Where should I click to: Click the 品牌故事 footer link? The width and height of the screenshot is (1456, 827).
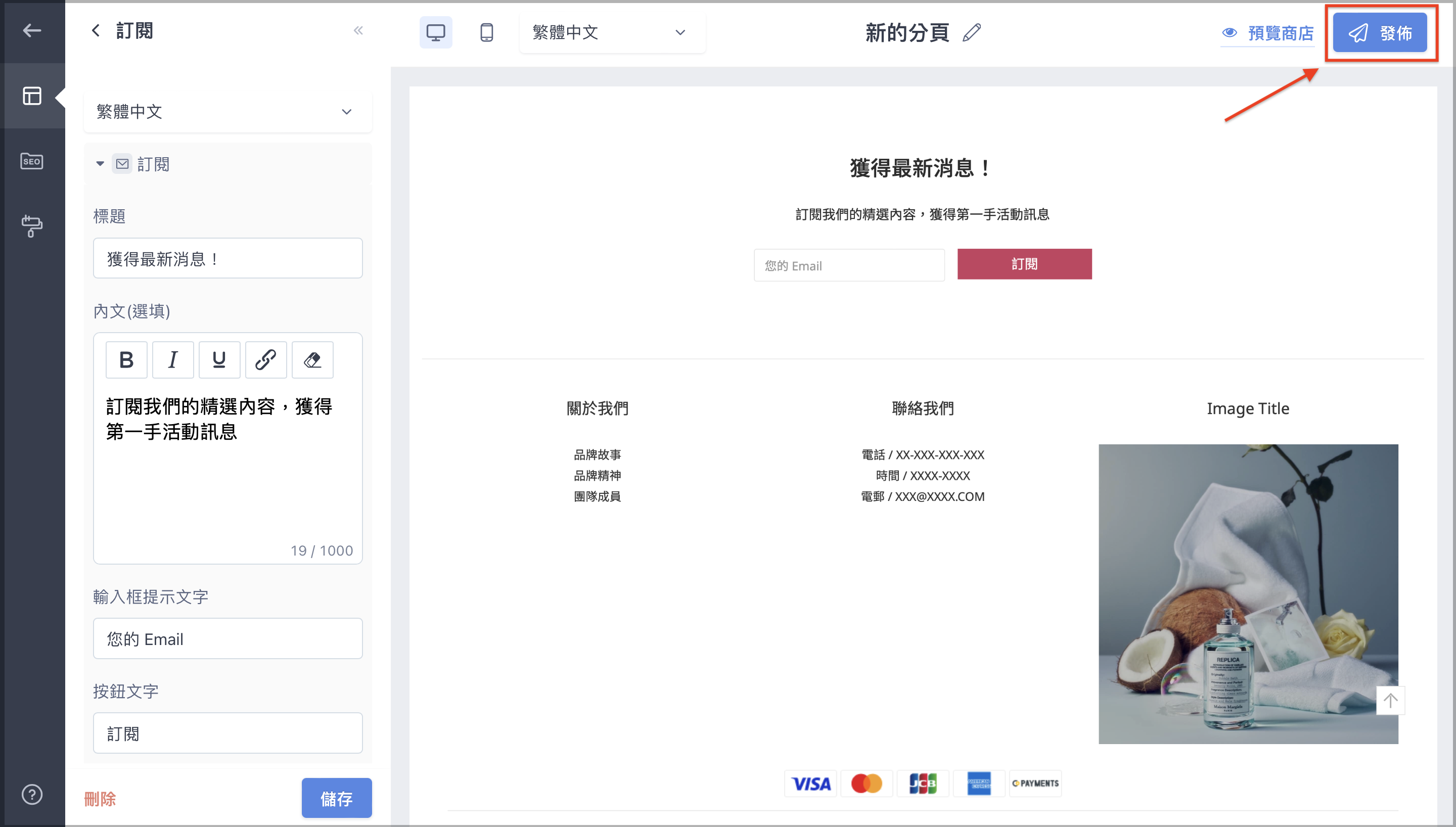point(598,455)
